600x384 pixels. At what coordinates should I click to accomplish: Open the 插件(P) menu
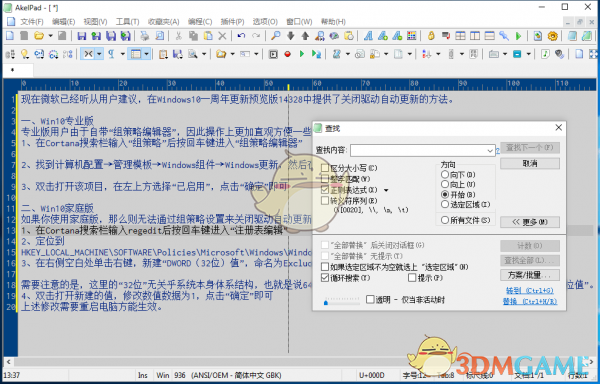[232, 22]
